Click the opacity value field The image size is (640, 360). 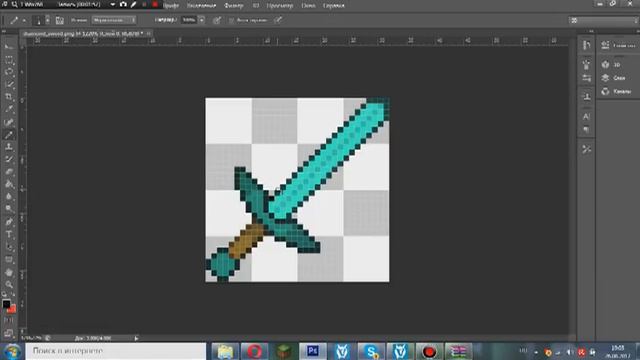tap(189, 20)
